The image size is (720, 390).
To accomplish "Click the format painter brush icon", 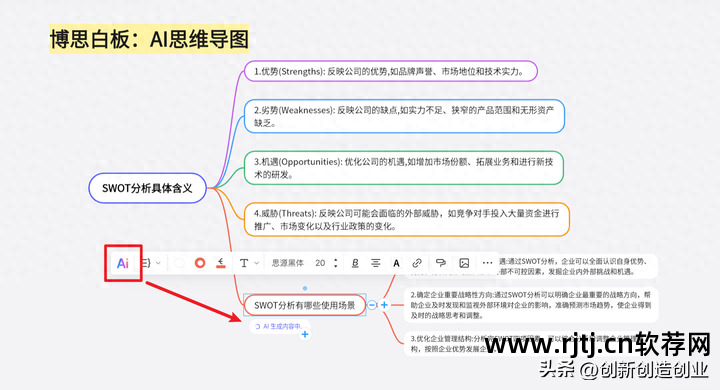I will (x=440, y=263).
